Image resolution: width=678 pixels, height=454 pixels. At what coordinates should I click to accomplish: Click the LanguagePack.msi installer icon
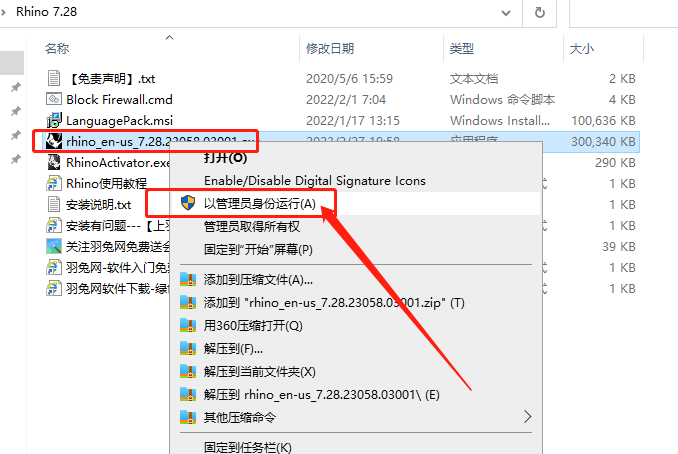54,120
